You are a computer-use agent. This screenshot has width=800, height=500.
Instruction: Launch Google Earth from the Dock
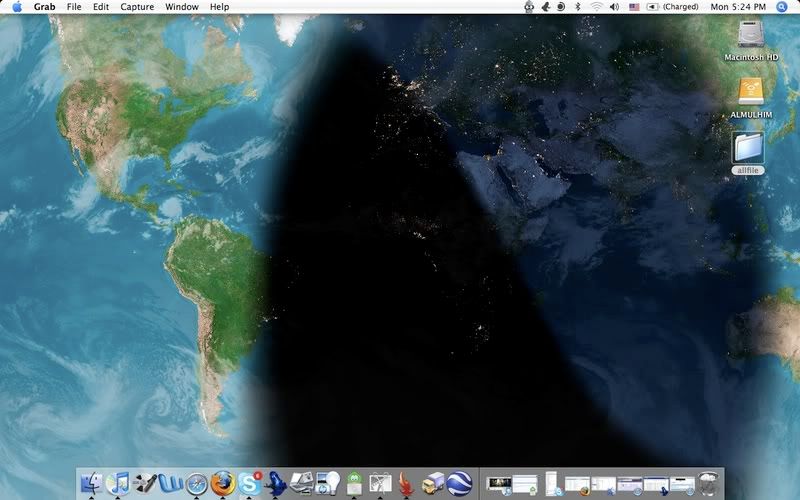click(459, 483)
